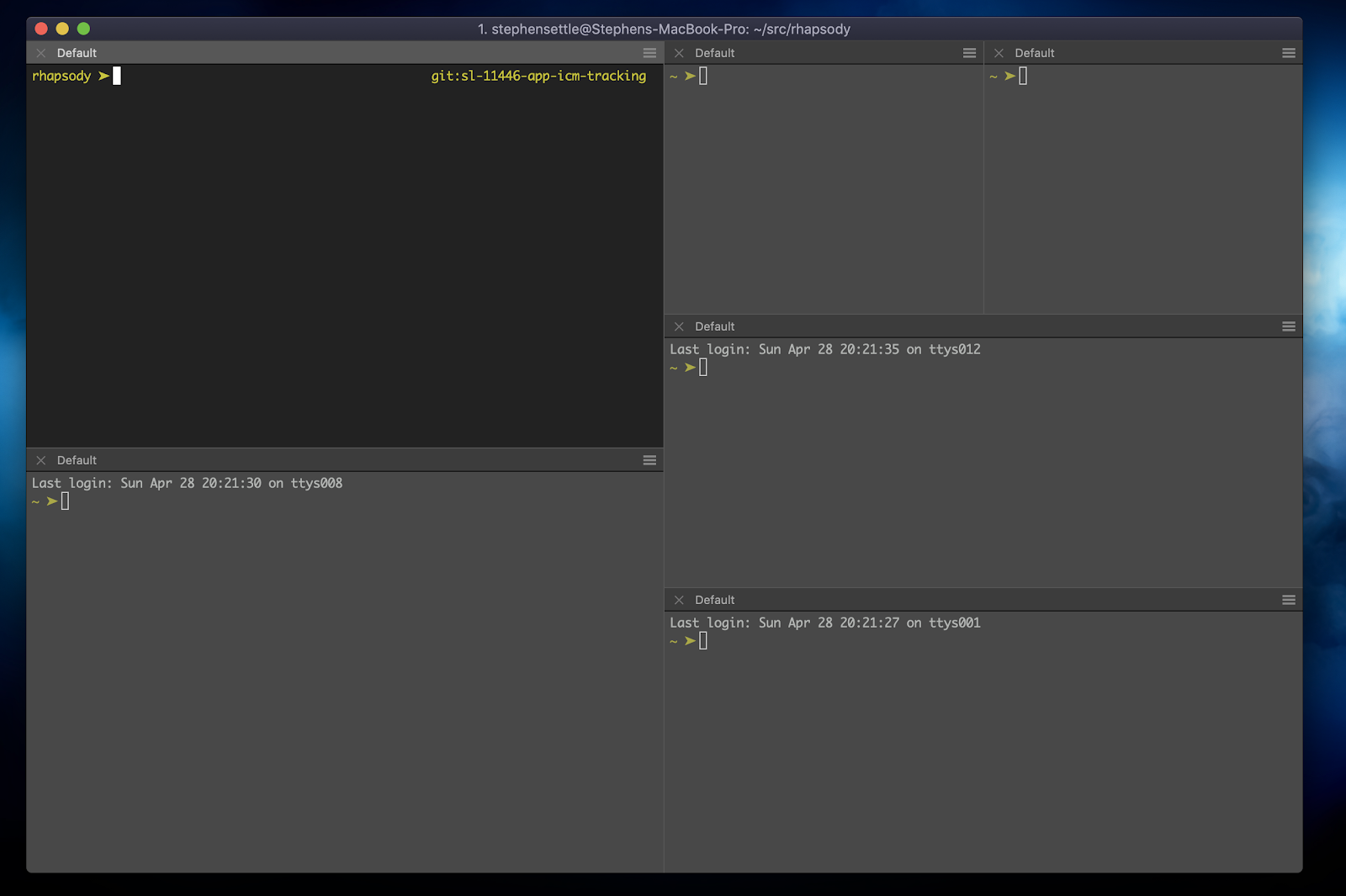Image resolution: width=1346 pixels, height=896 pixels.
Task: Close the top-right Default pane
Action: pyautogui.click(x=999, y=52)
